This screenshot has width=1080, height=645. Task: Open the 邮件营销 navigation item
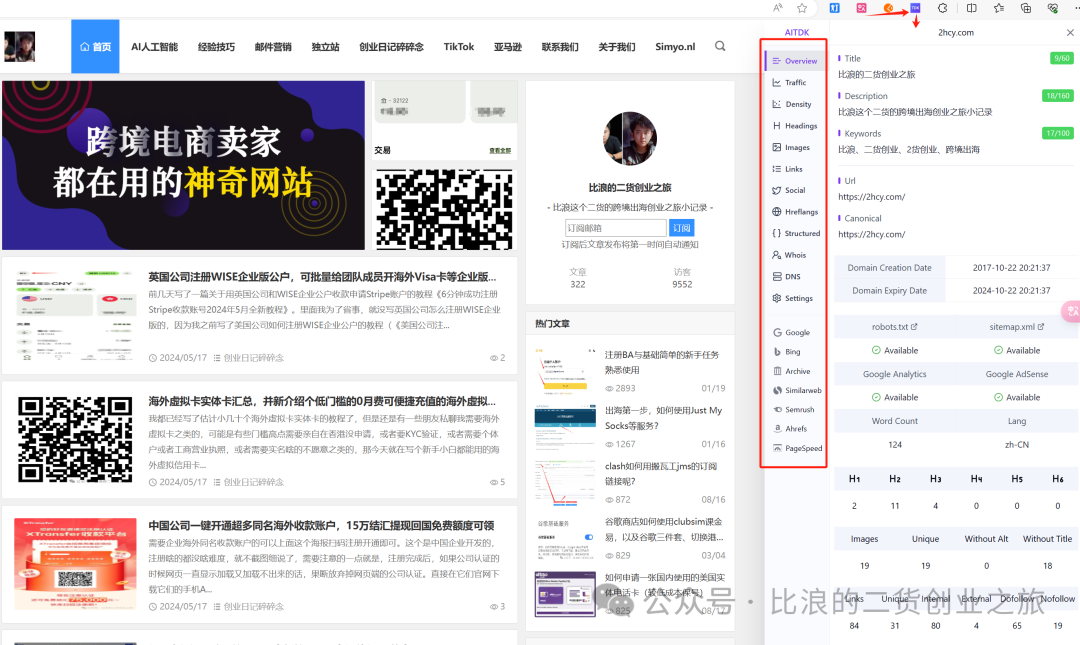tap(273, 47)
